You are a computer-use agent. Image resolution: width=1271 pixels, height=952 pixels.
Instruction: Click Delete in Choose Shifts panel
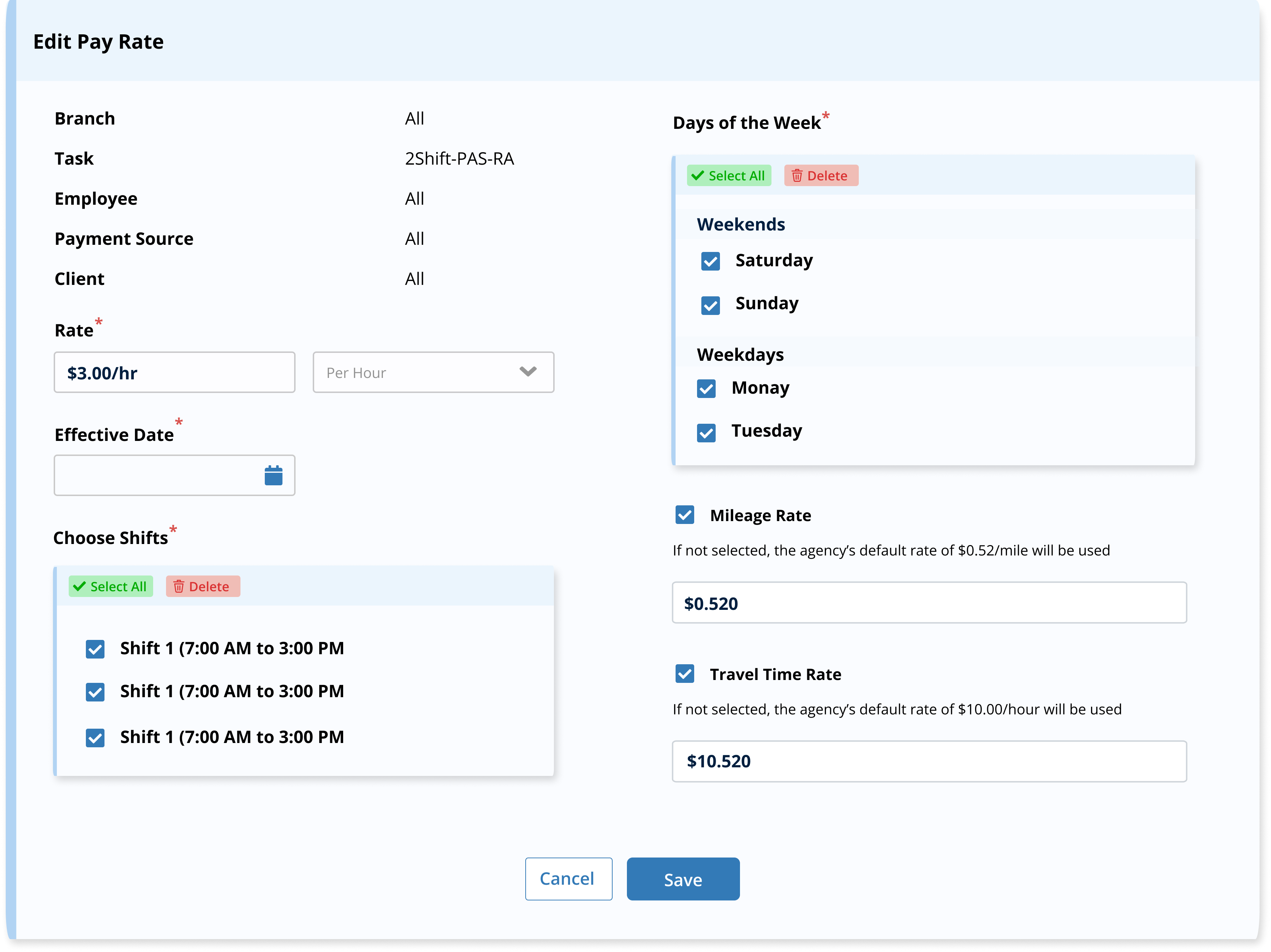click(203, 586)
